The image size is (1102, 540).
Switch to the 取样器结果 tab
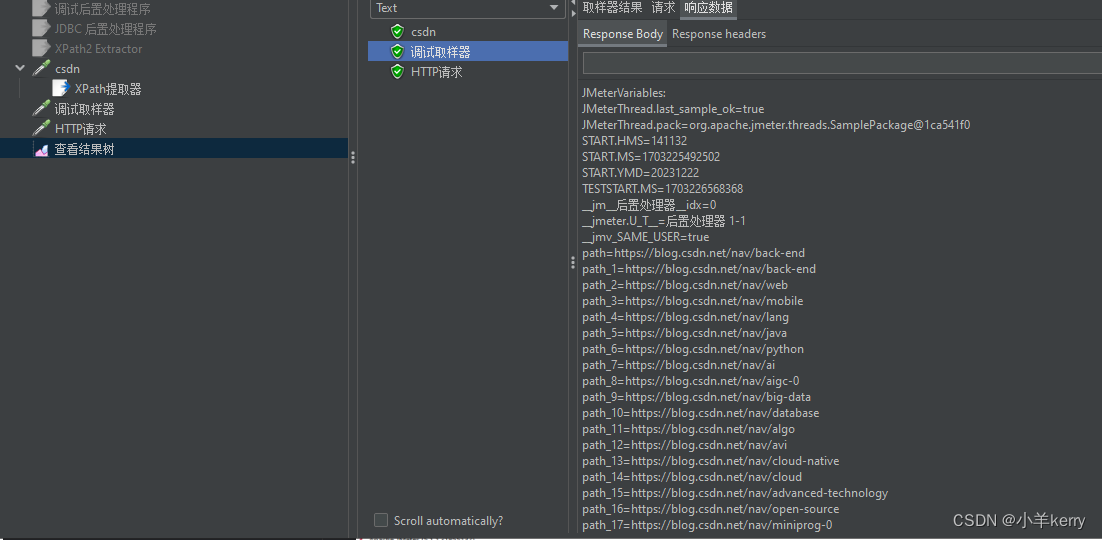[612, 8]
